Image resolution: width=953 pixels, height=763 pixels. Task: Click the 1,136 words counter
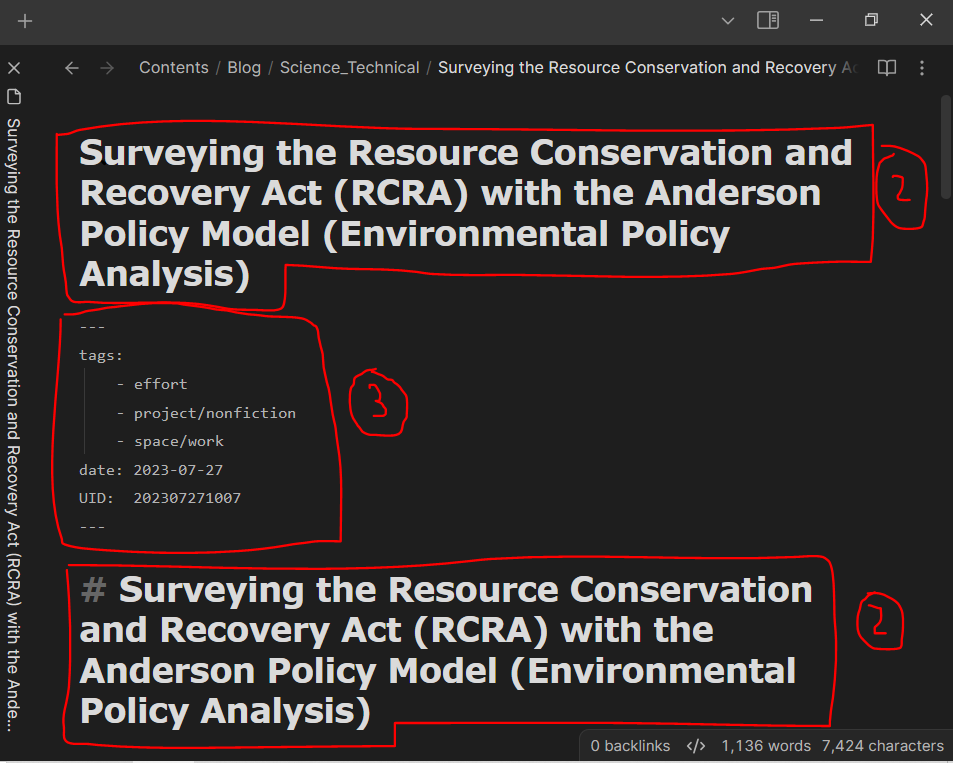765,745
